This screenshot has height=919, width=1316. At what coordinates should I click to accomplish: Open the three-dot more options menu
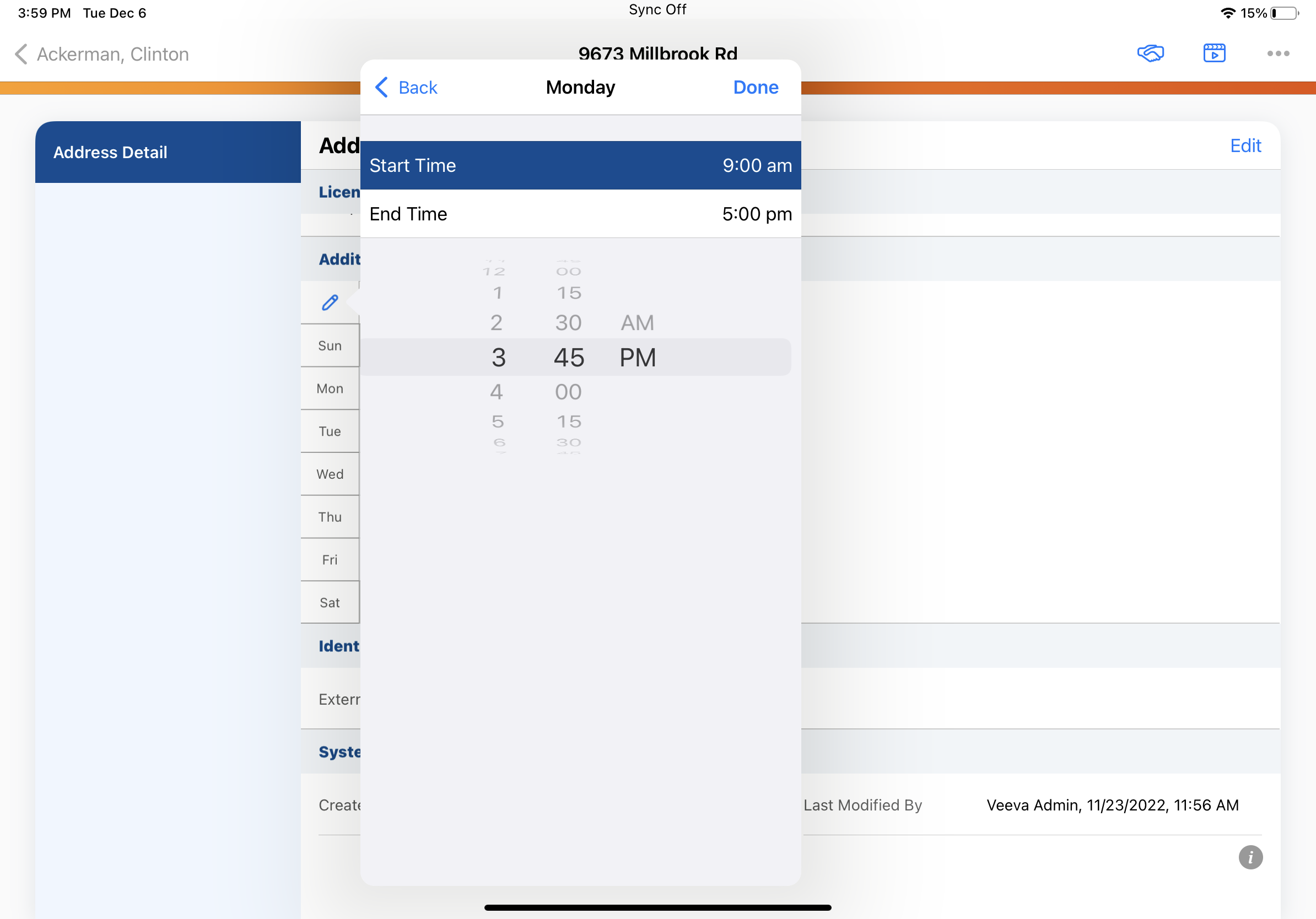click(1277, 53)
